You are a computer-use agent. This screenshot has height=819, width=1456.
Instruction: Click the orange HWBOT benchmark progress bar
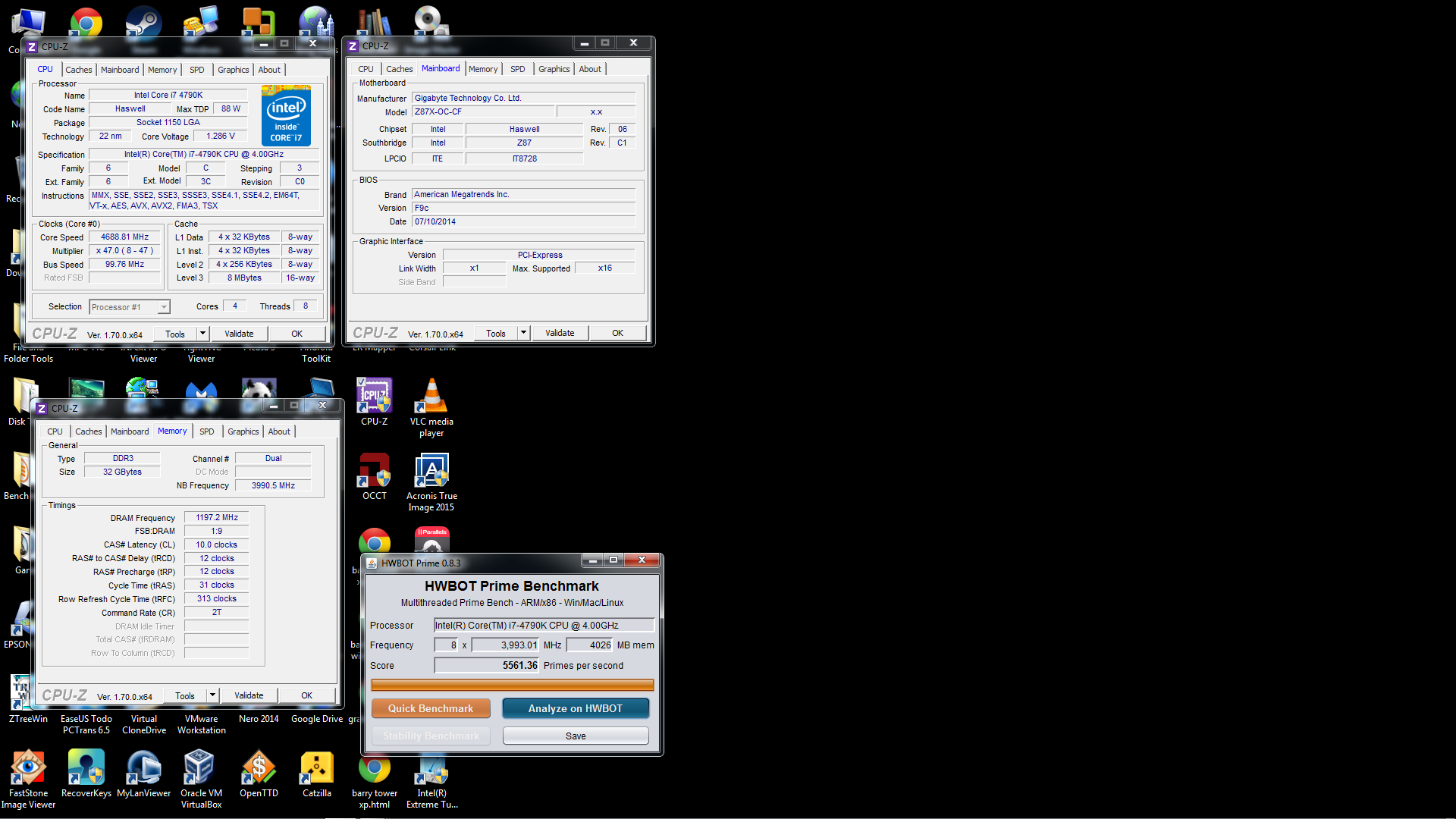pos(513,685)
